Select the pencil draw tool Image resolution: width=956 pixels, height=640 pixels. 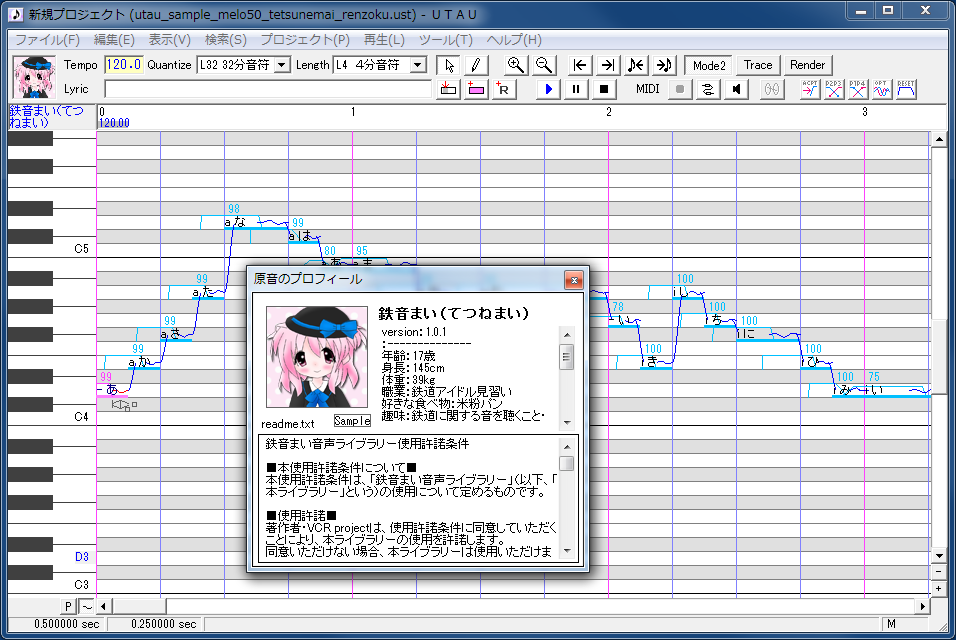[476, 65]
